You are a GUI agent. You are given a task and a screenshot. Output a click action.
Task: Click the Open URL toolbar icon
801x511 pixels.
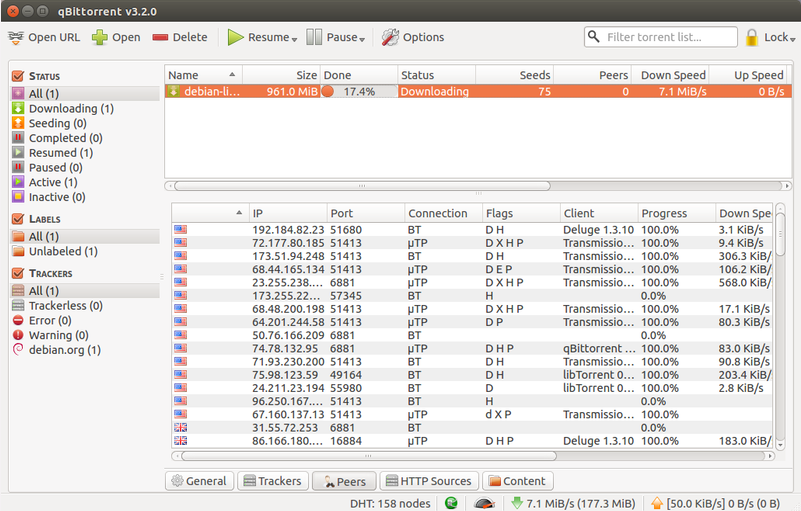[x=16, y=37]
